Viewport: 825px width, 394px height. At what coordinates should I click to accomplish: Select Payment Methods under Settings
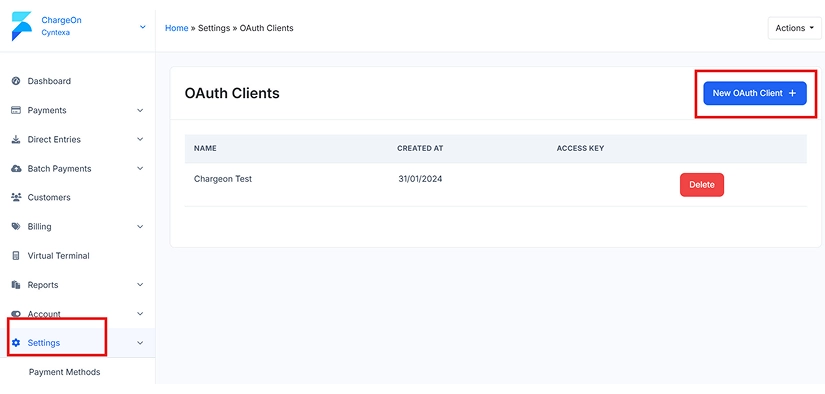(x=64, y=372)
